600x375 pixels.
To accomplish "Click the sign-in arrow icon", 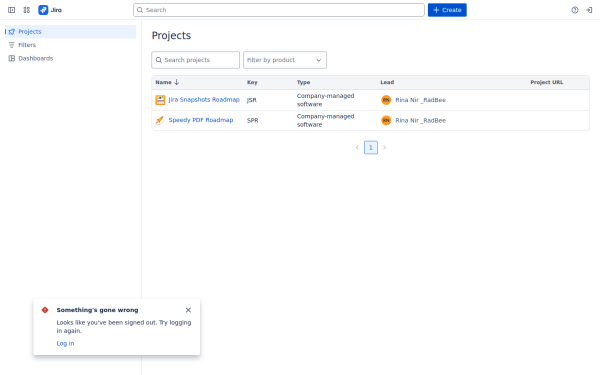I will pyautogui.click(x=589, y=10).
